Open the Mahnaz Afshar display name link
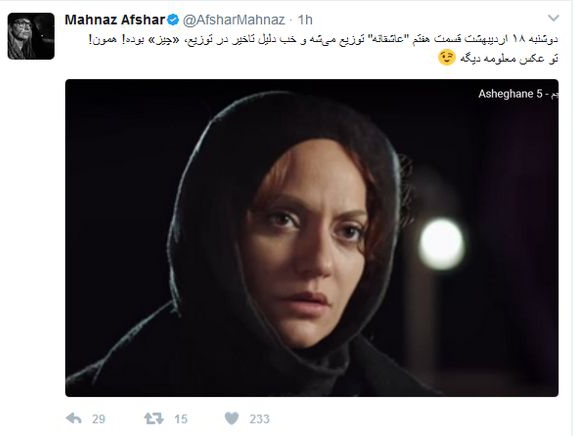This screenshot has width=575, height=436. [115, 20]
